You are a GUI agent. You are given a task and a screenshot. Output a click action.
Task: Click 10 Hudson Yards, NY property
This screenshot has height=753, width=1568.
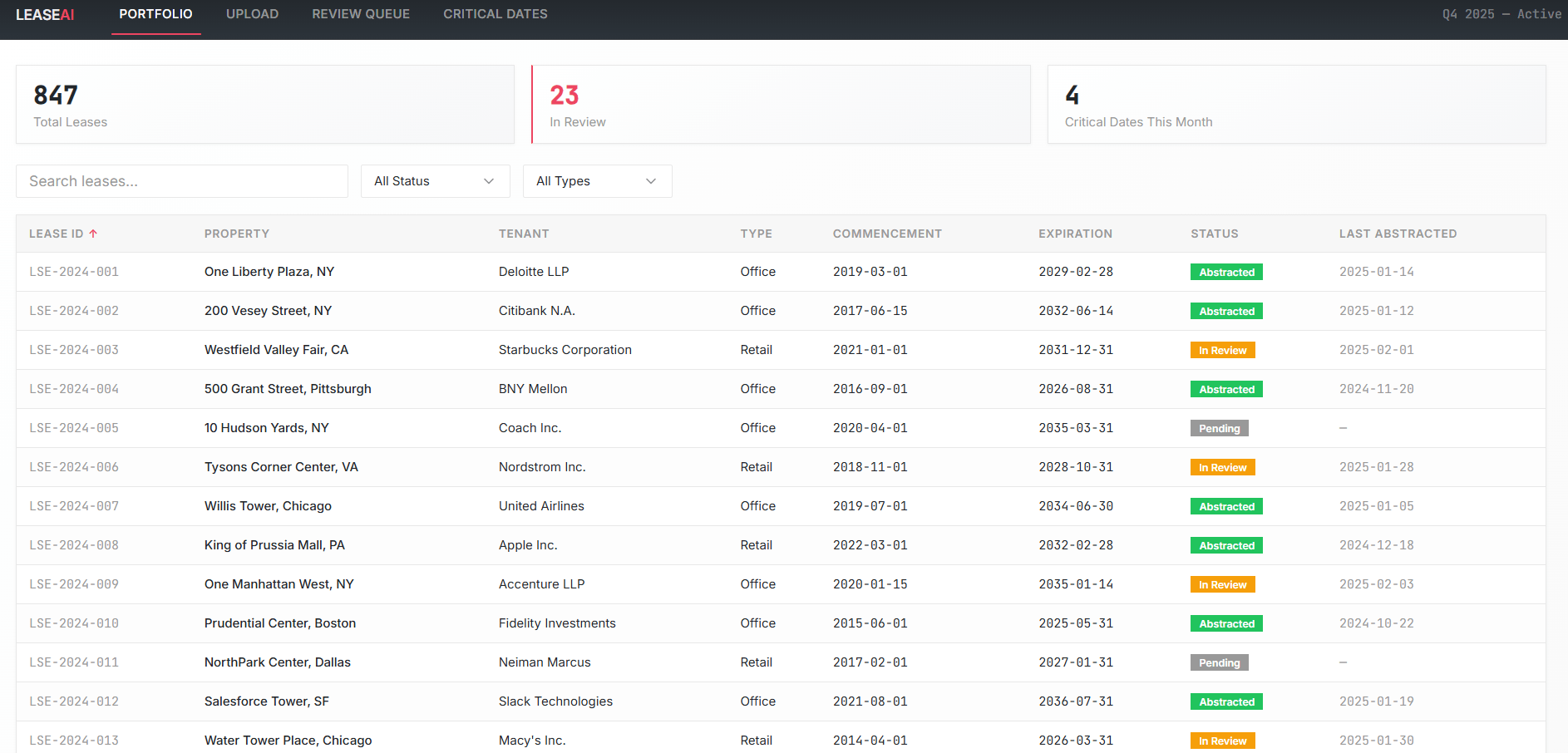[x=267, y=428]
